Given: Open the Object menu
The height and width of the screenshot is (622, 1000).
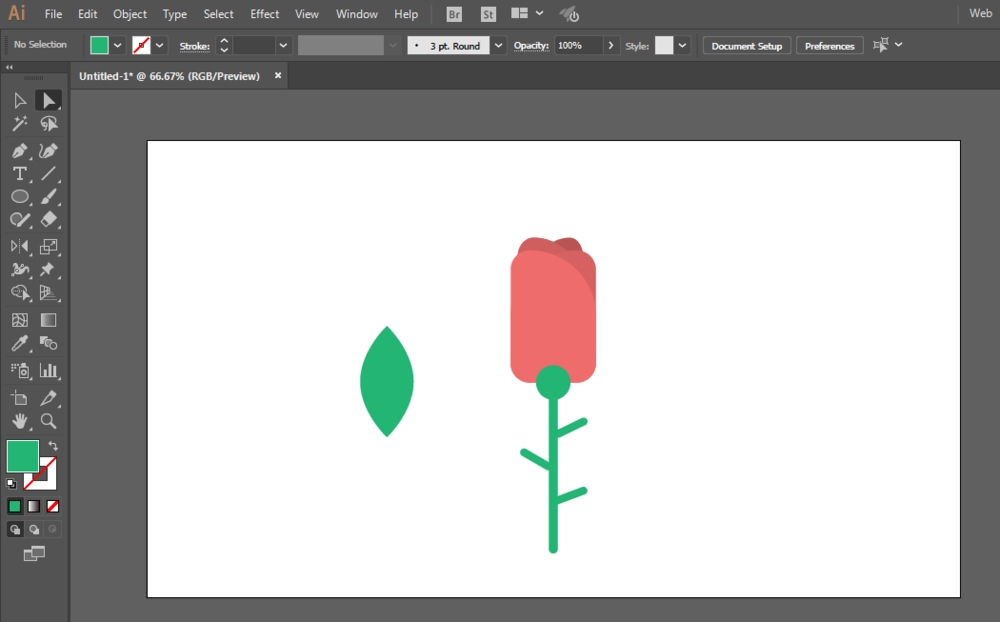Looking at the screenshot, I should pos(129,14).
